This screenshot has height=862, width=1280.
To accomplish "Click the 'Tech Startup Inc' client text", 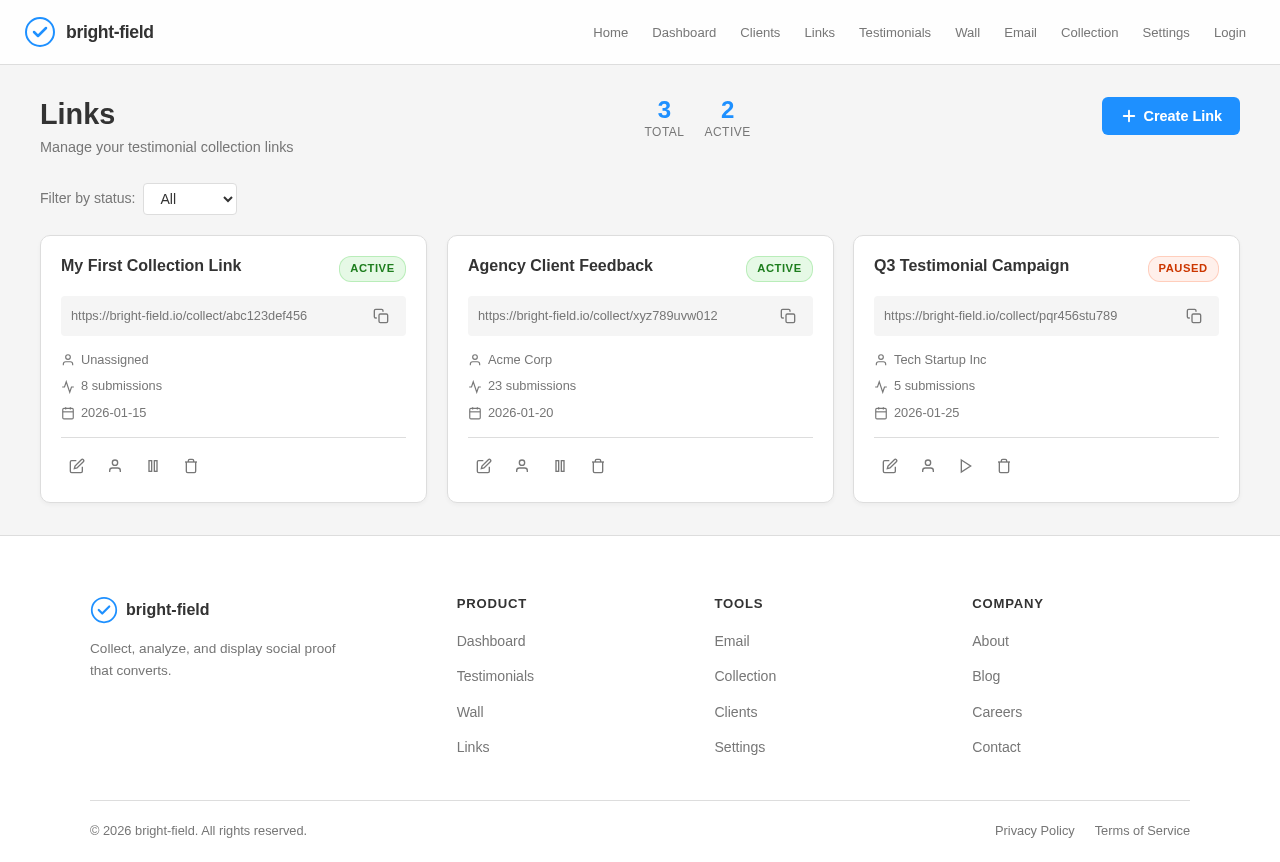I will click(x=940, y=360).
